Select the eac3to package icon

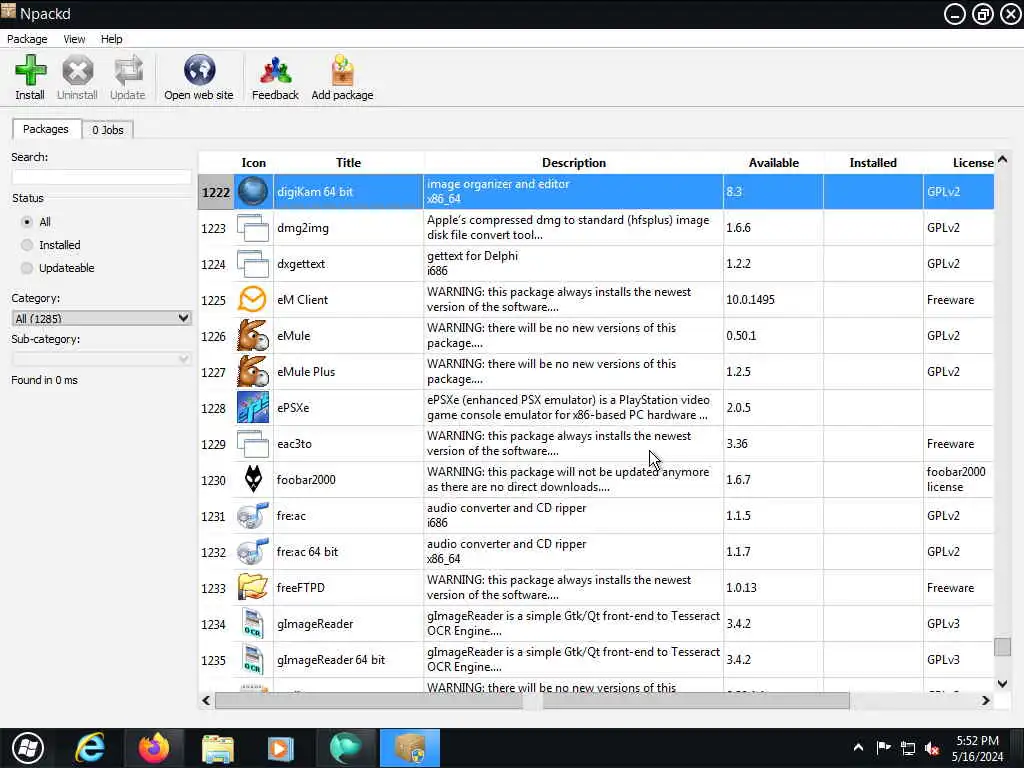(253, 444)
